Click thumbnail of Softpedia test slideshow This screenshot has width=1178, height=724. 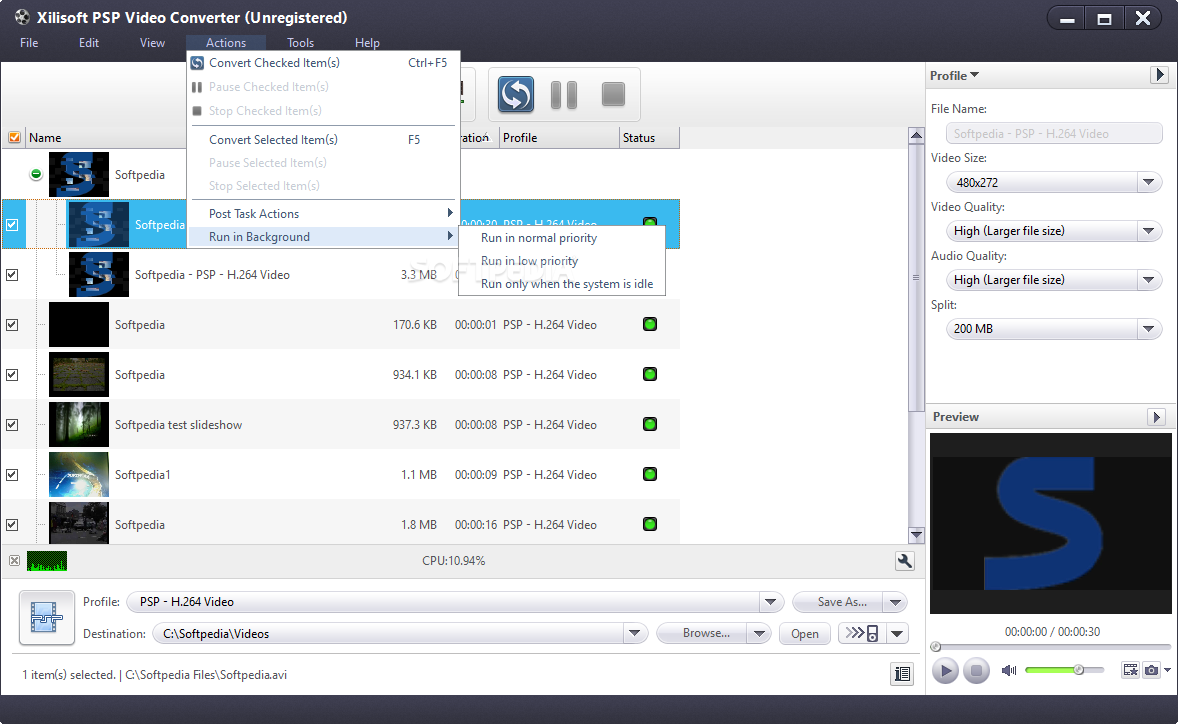[79, 424]
